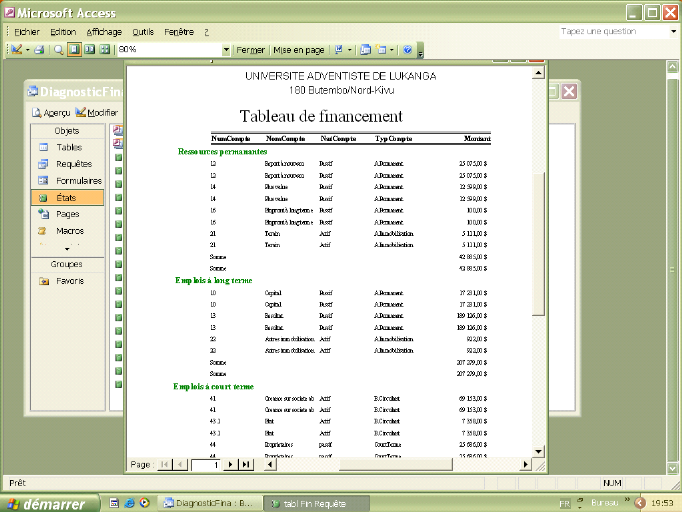Switch to two pages preview
Screen dimensions: 682x512
[89, 49]
